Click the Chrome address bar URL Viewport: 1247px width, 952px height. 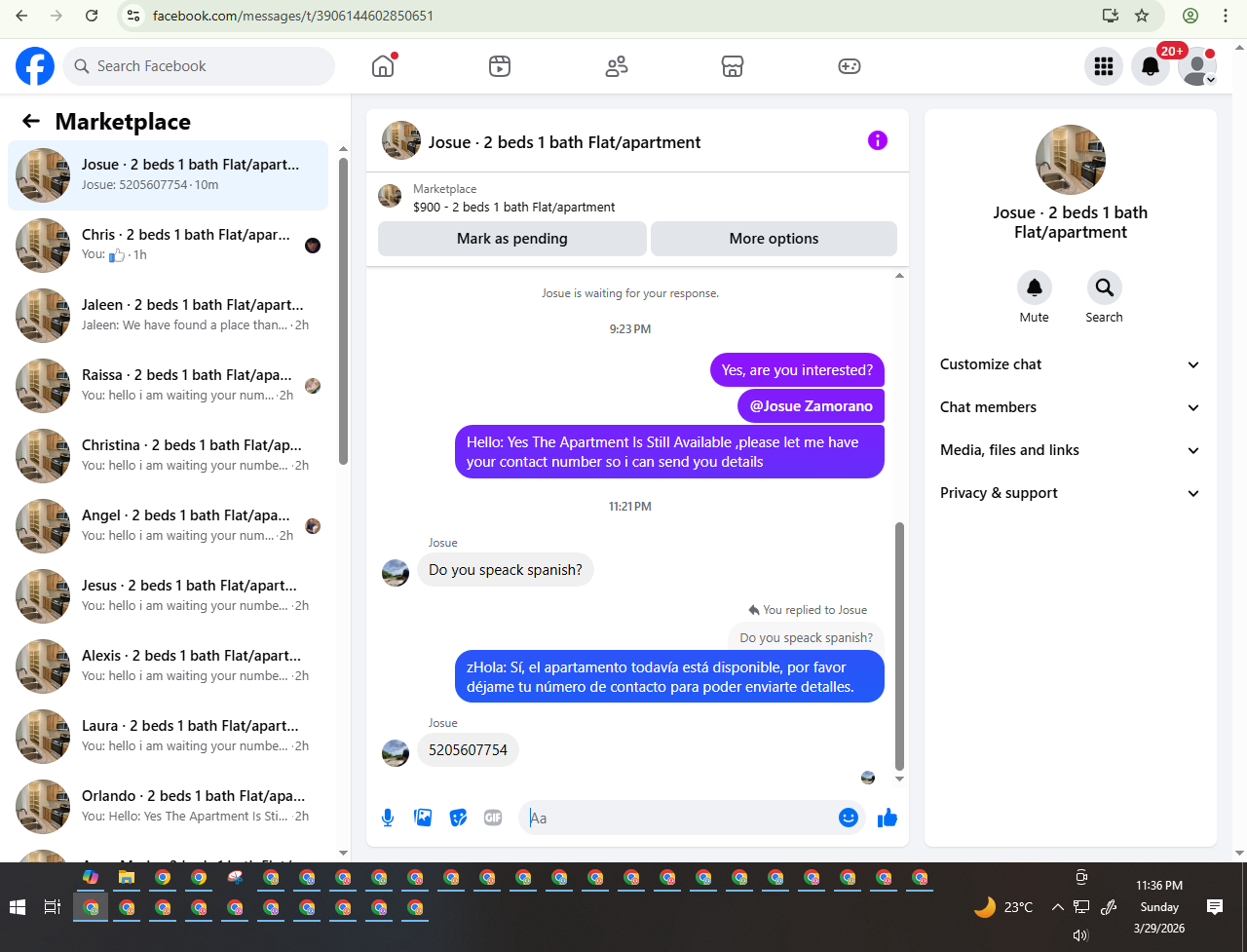(293, 16)
